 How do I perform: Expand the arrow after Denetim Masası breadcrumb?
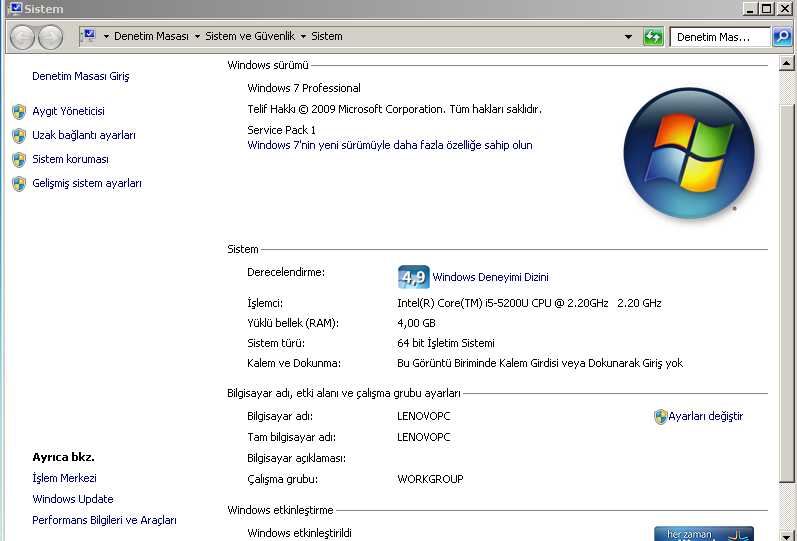tap(197, 37)
